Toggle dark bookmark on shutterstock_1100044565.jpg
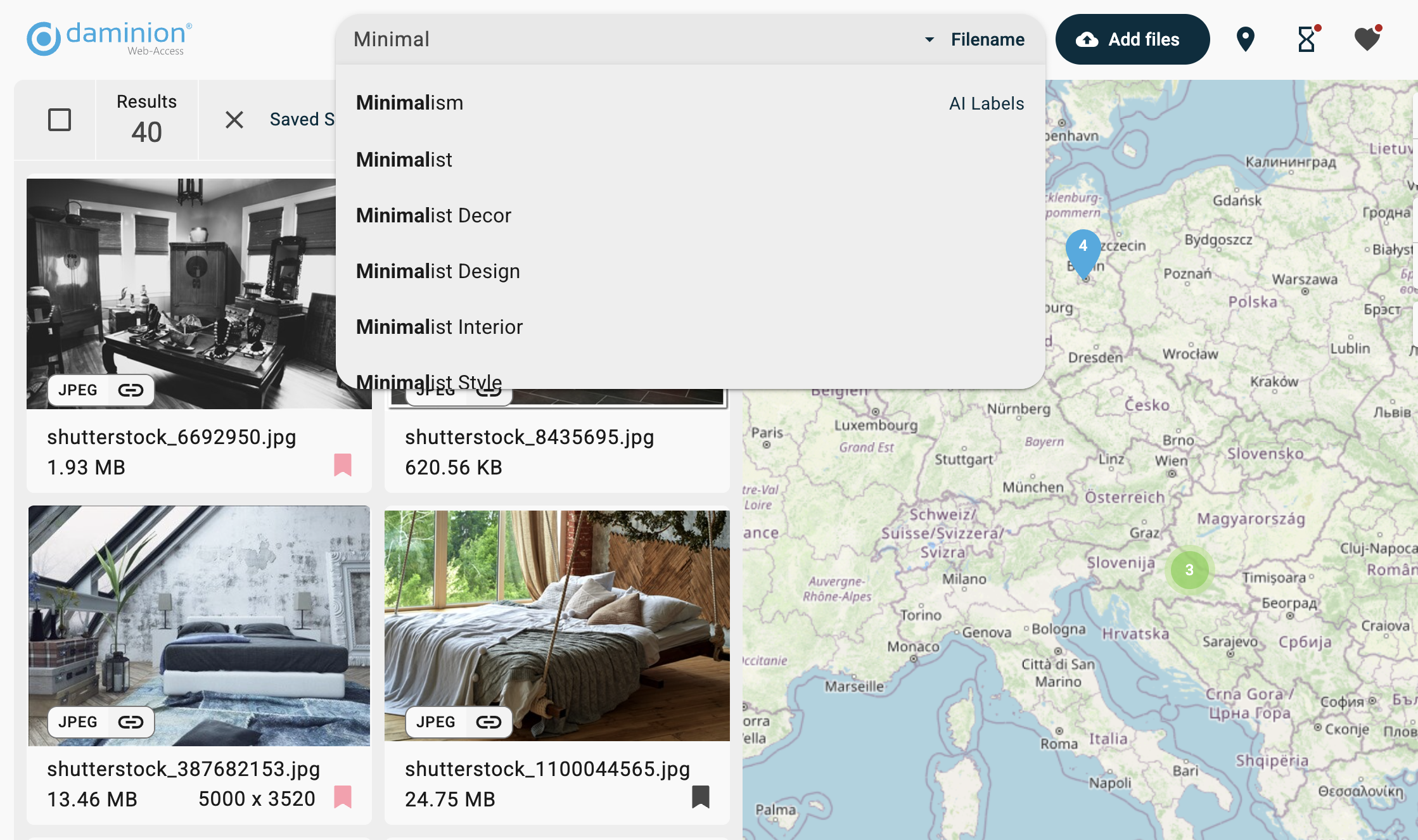 (x=700, y=797)
